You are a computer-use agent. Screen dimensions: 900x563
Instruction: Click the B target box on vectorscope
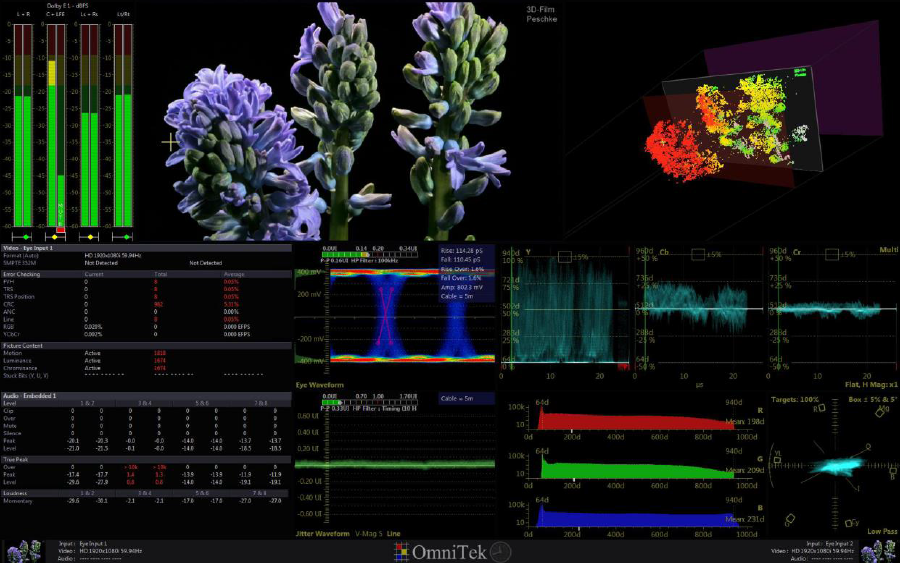pyautogui.click(x=893, y=471)
